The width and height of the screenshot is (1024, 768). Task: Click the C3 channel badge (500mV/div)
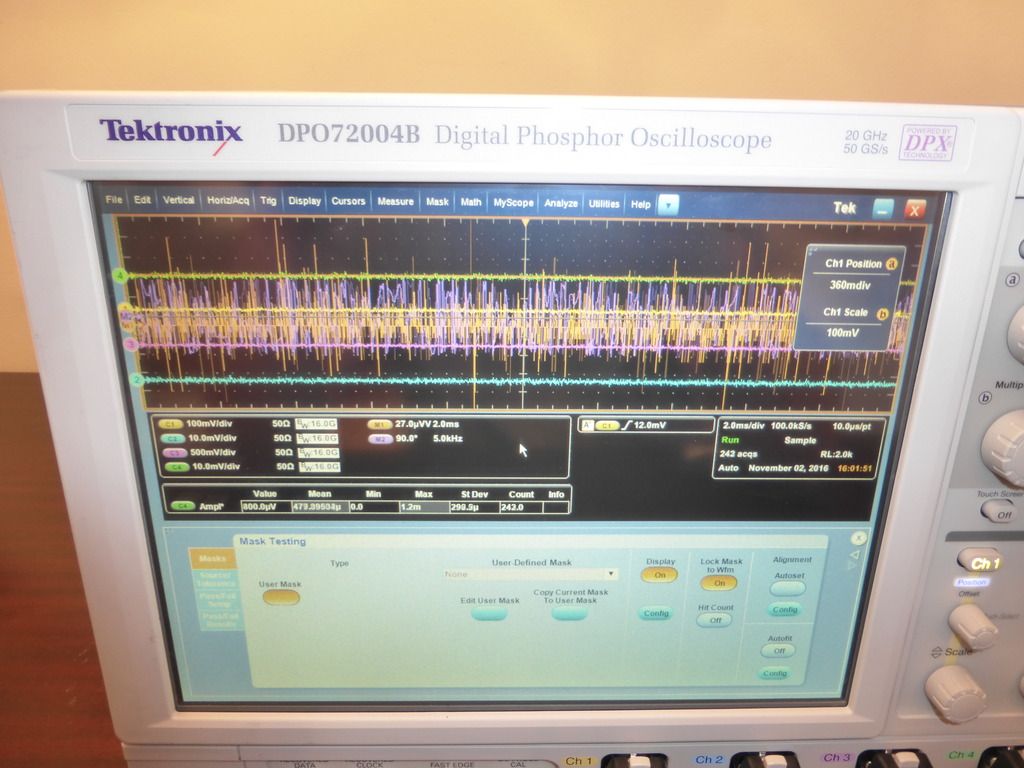[x=174, y=453]
